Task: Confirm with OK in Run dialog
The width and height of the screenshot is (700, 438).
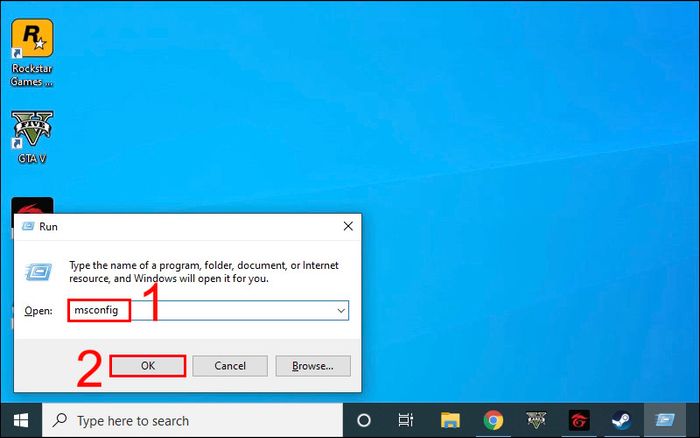Action: [148, 366]
